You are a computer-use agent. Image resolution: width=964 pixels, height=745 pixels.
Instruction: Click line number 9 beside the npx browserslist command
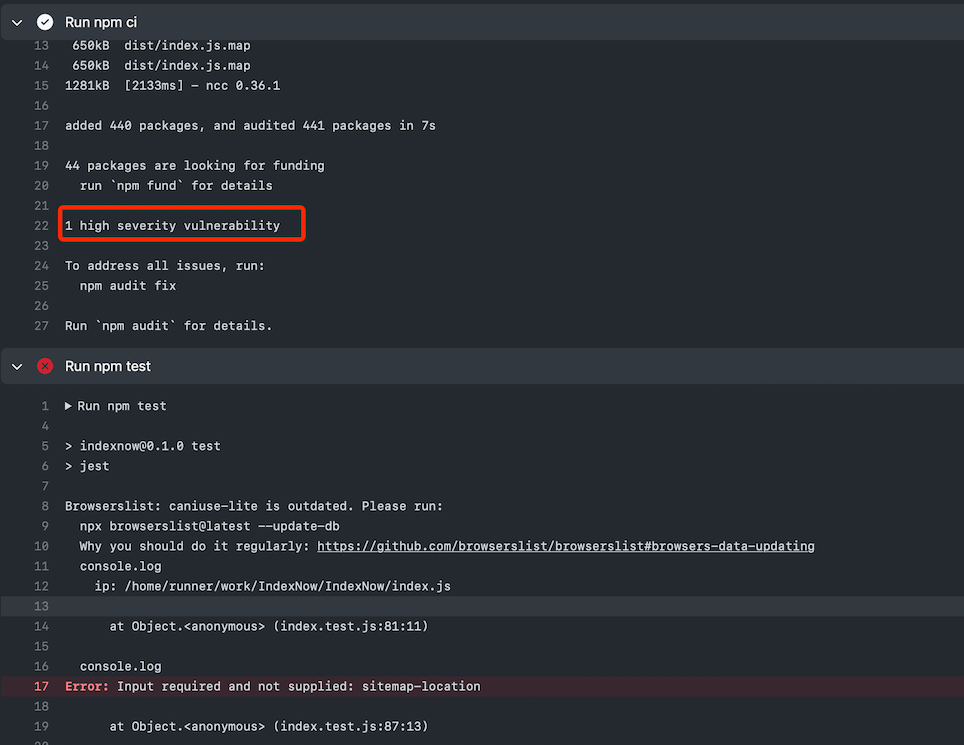(44, 526)
